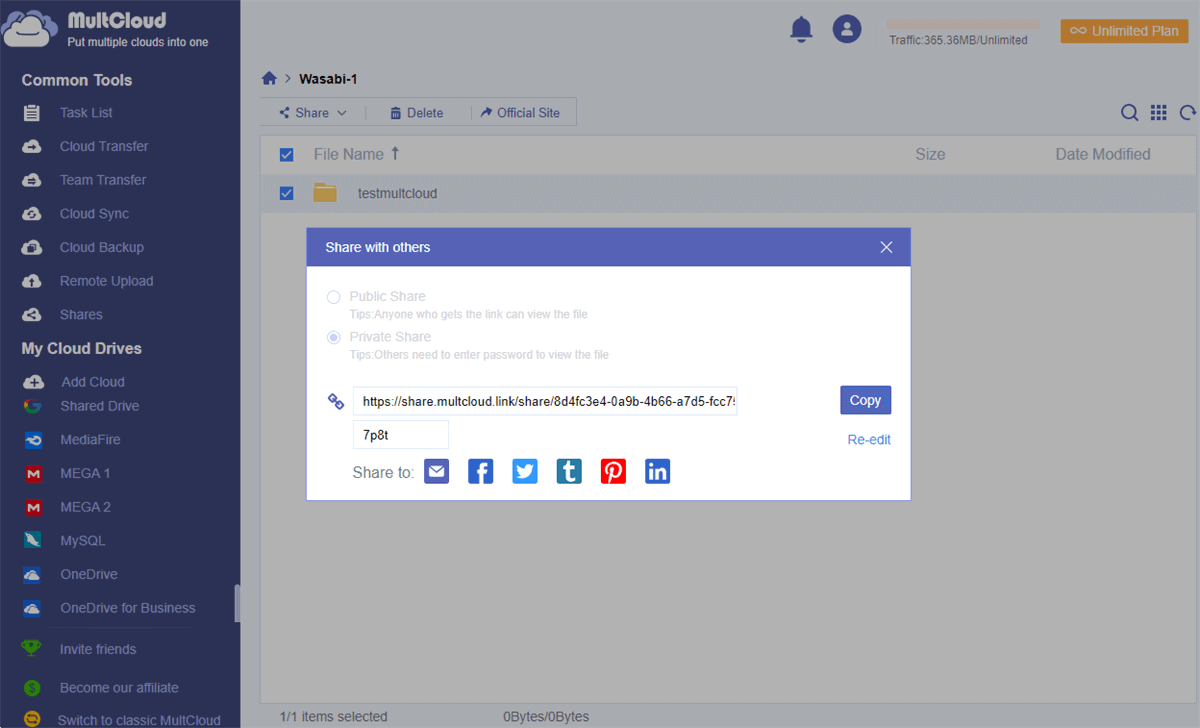This screenshot has width=1200, height=728.
Task: Uncheck the testmultcloud folder checkbox
Action: pos(287,193)
